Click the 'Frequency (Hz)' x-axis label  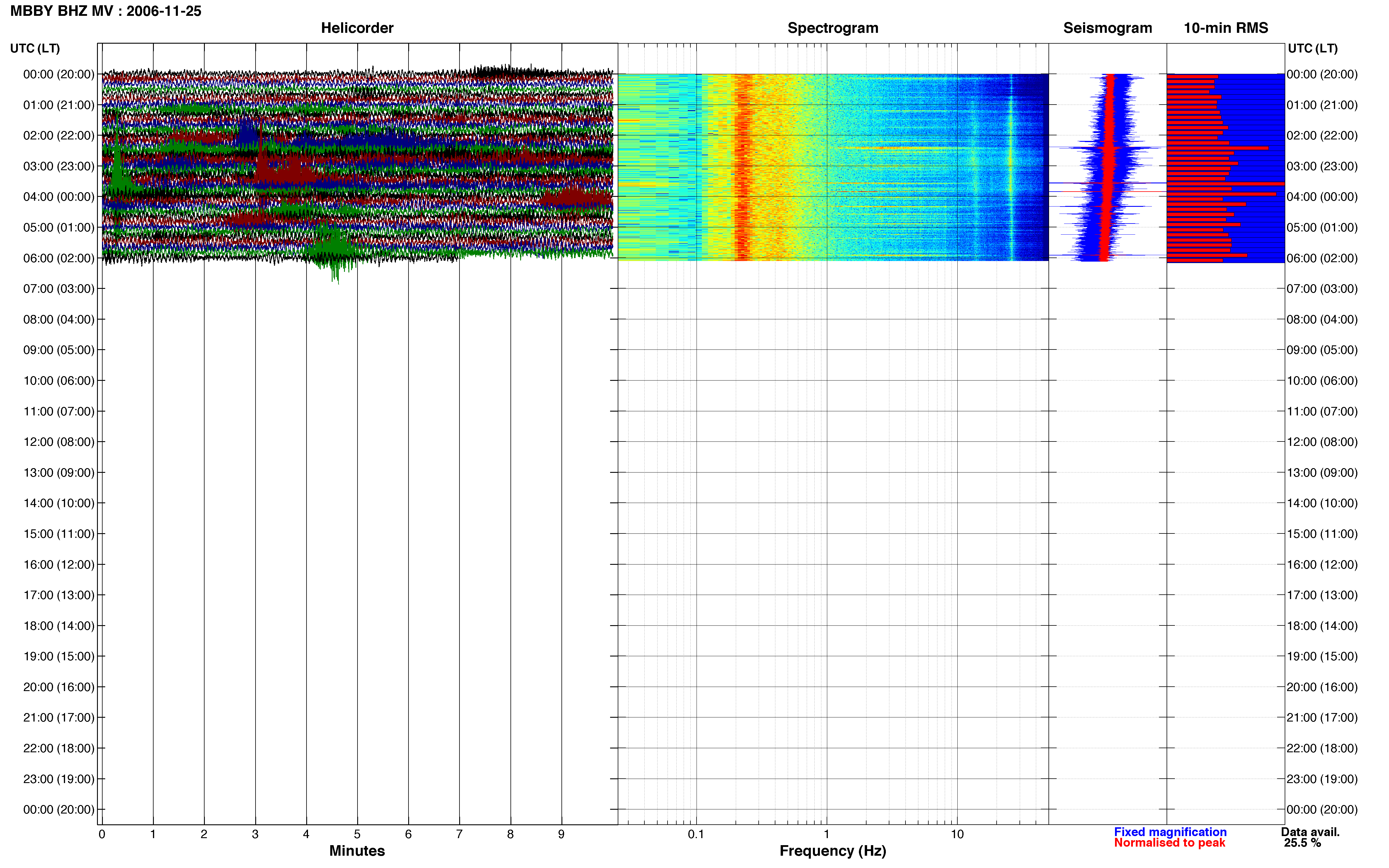click(833, 851)
